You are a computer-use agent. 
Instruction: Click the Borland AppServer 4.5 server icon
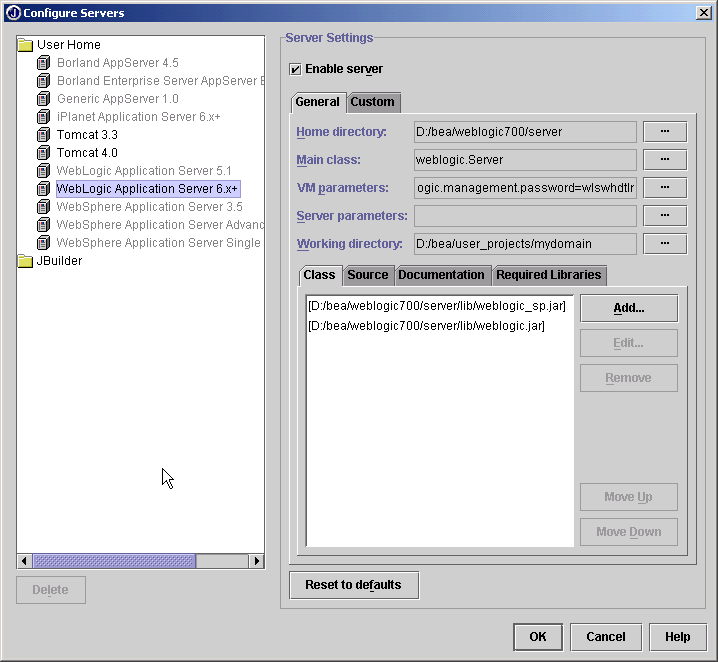[44, 63]
